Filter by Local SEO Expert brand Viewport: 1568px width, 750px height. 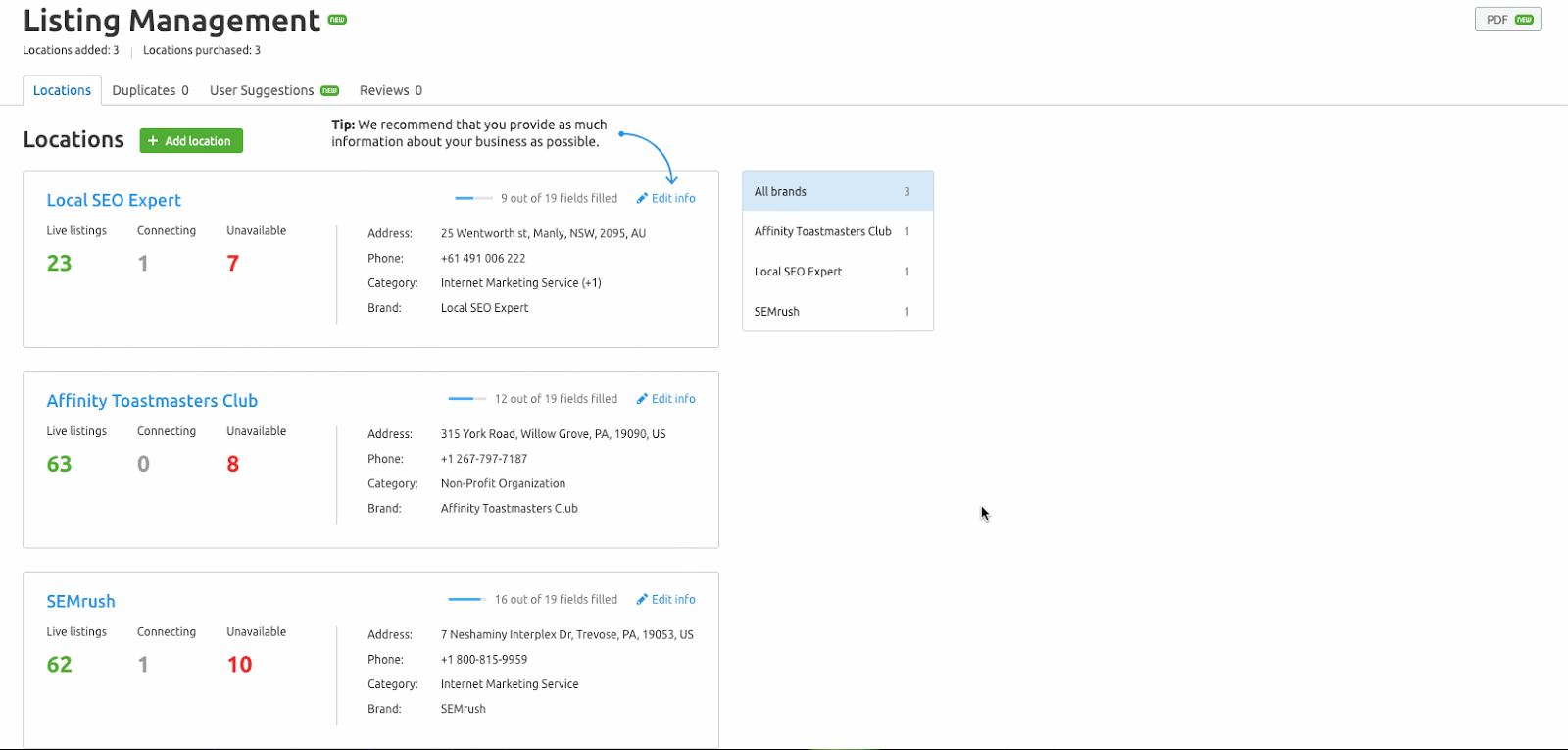click(x=838, y=272)
